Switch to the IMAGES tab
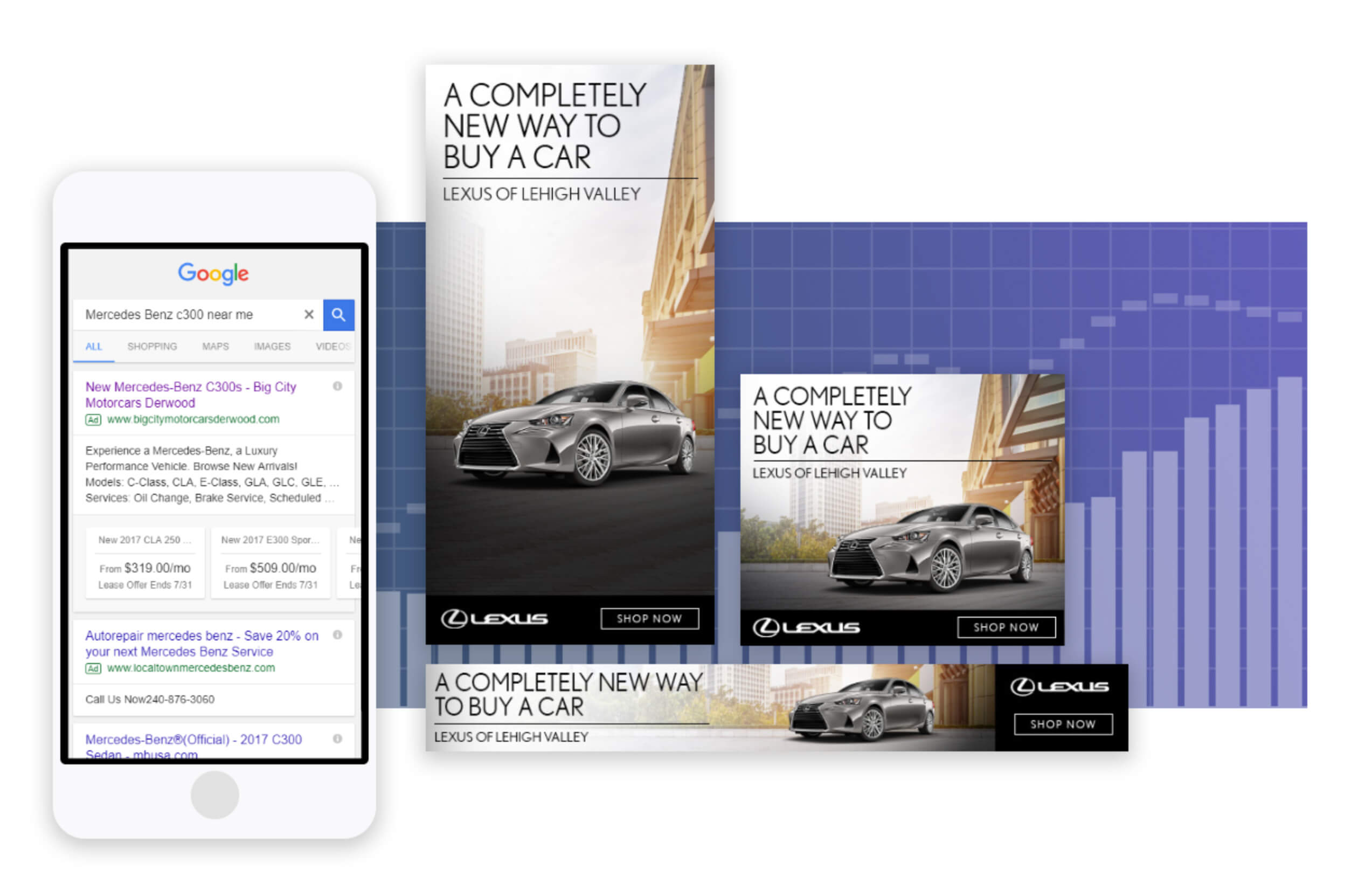 [272, 347]
